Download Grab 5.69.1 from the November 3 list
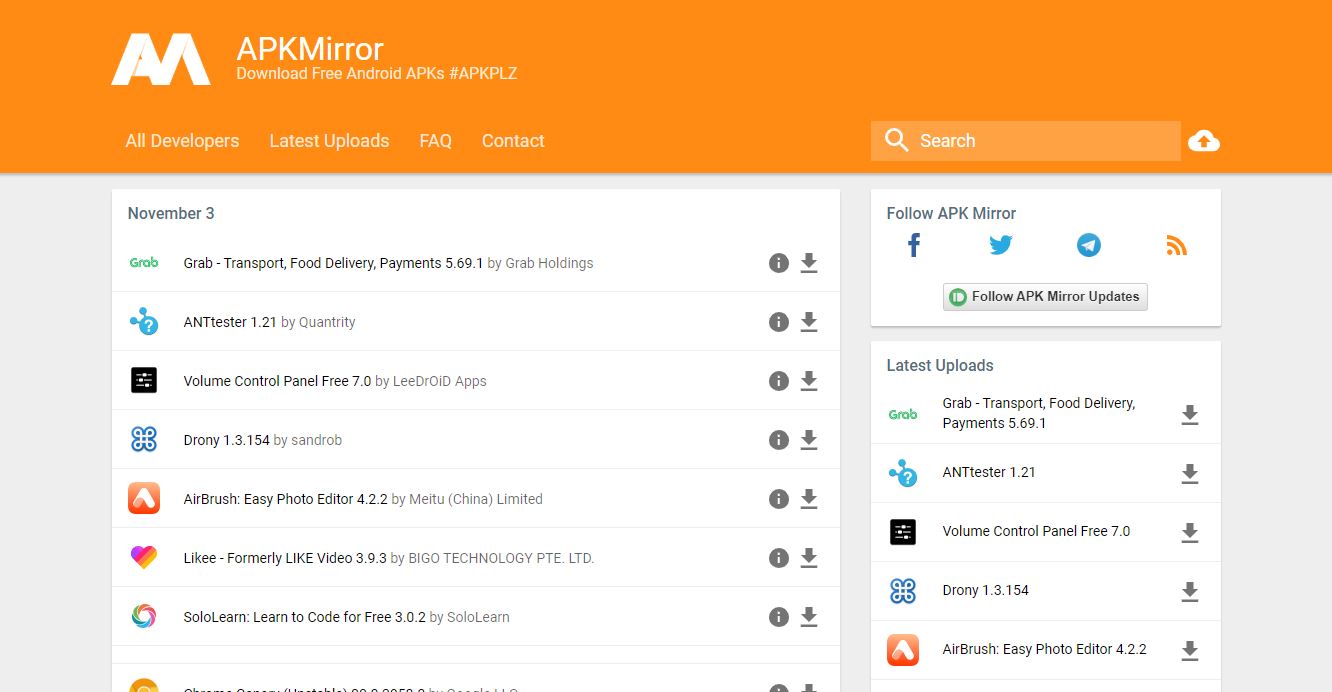Image resolution: width=1332 pixels, height=692 pixels. tap(809, 263)
